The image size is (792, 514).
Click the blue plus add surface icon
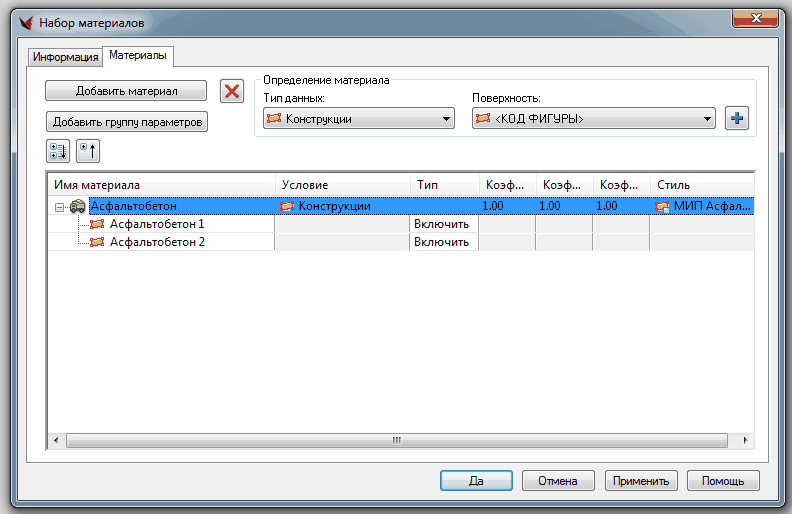737,119
